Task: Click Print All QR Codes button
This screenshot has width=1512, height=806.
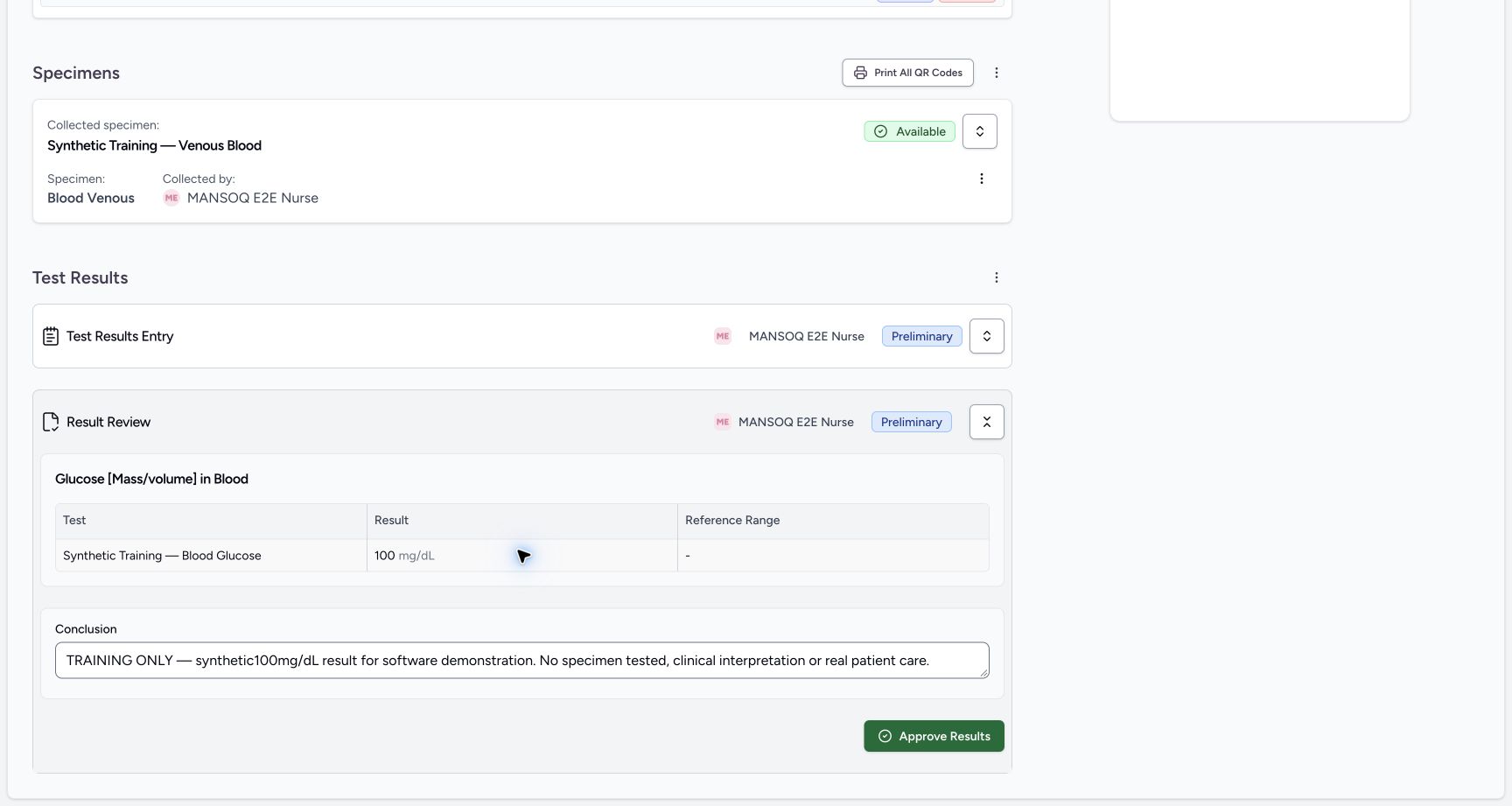Action: [x=907, y=73]
